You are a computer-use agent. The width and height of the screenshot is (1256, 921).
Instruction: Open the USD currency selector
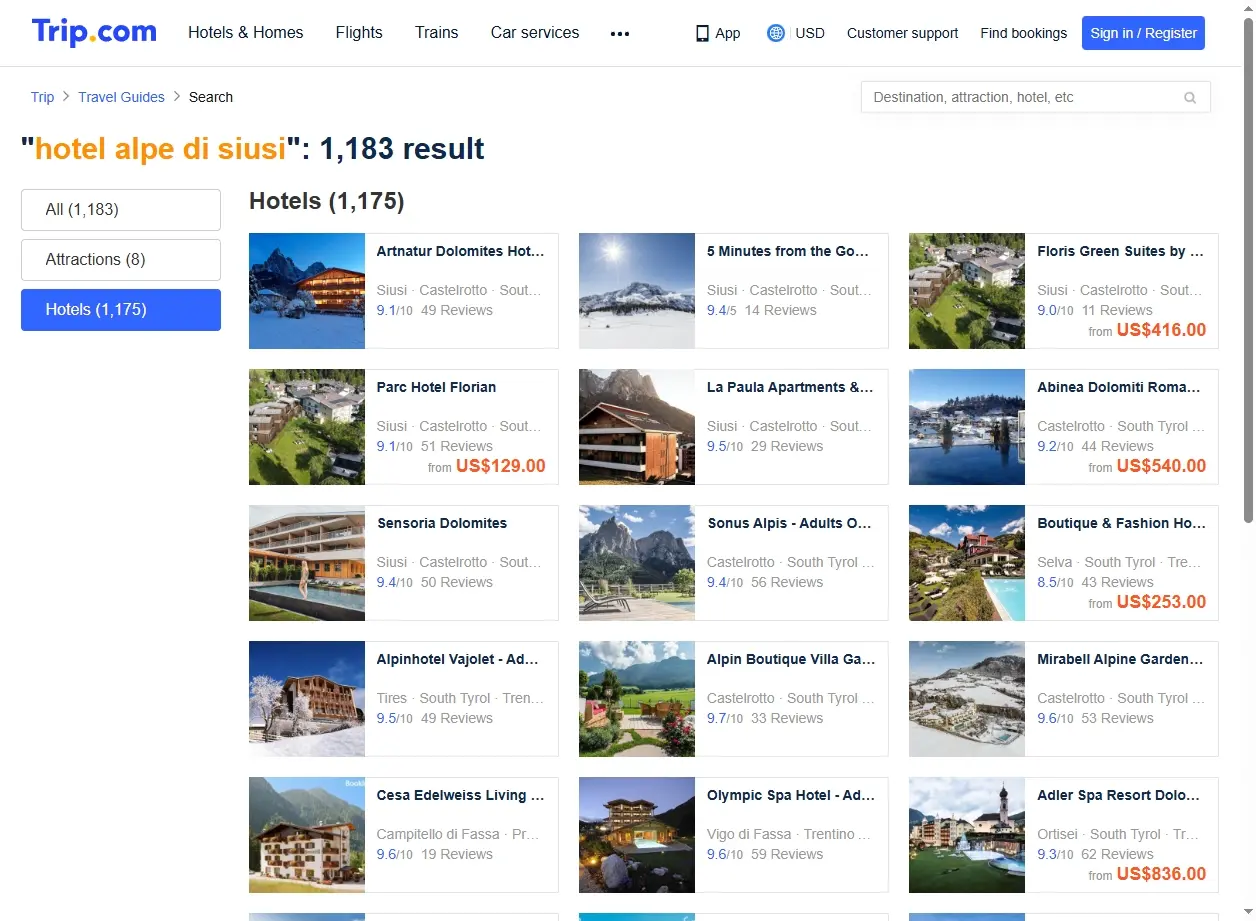coord(810,33)
